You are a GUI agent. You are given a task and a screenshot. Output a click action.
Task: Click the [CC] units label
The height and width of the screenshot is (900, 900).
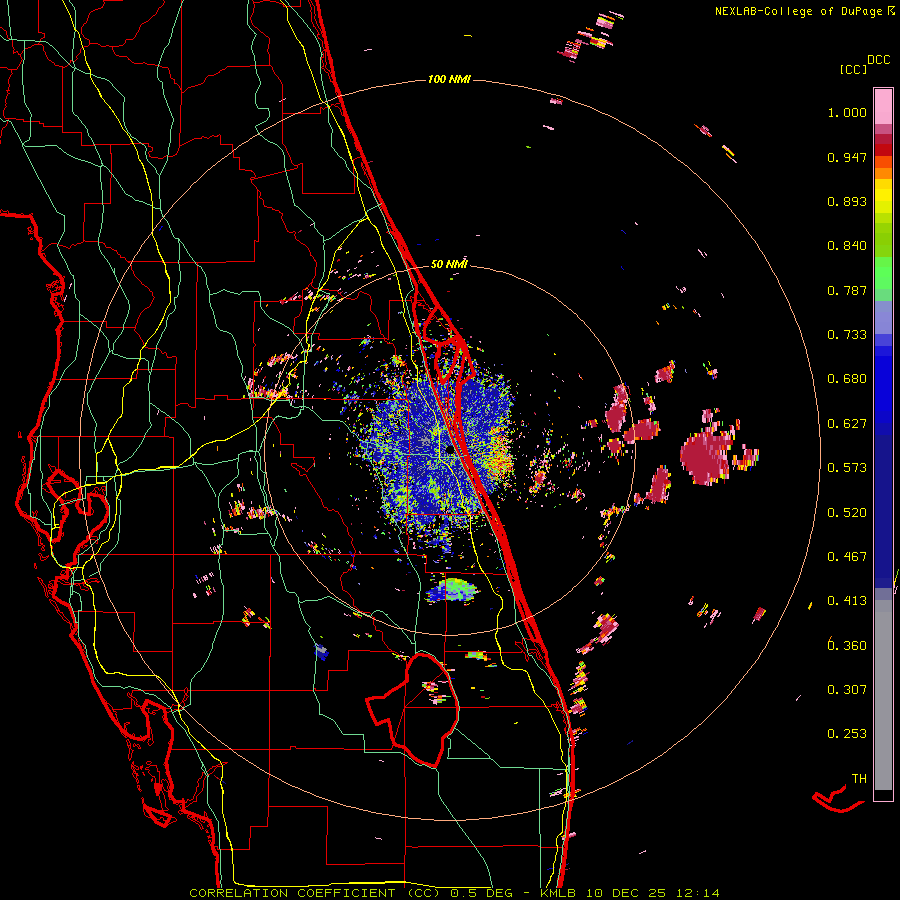[854, 69]
